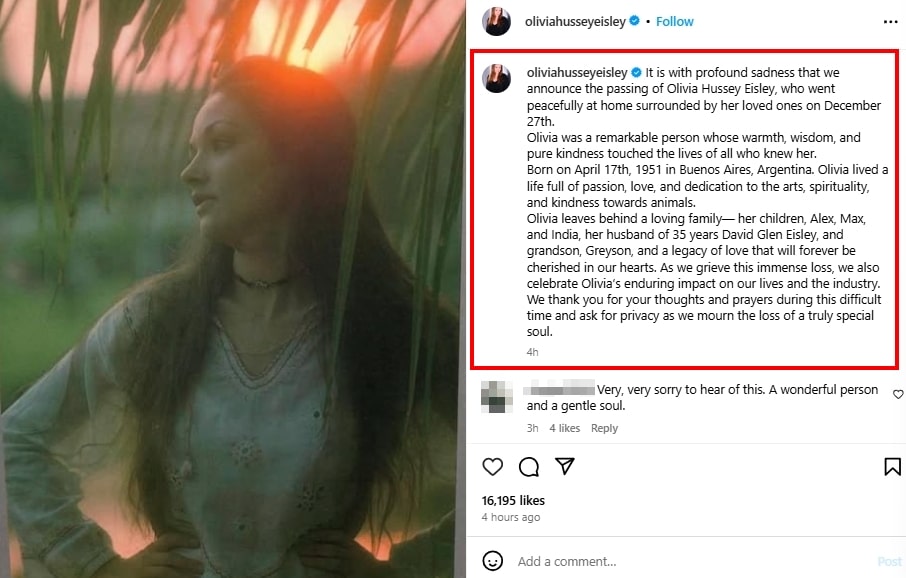The image size is (906, 578).
Task: Like the post with the heart icon
Action: [x=493, y=466]
